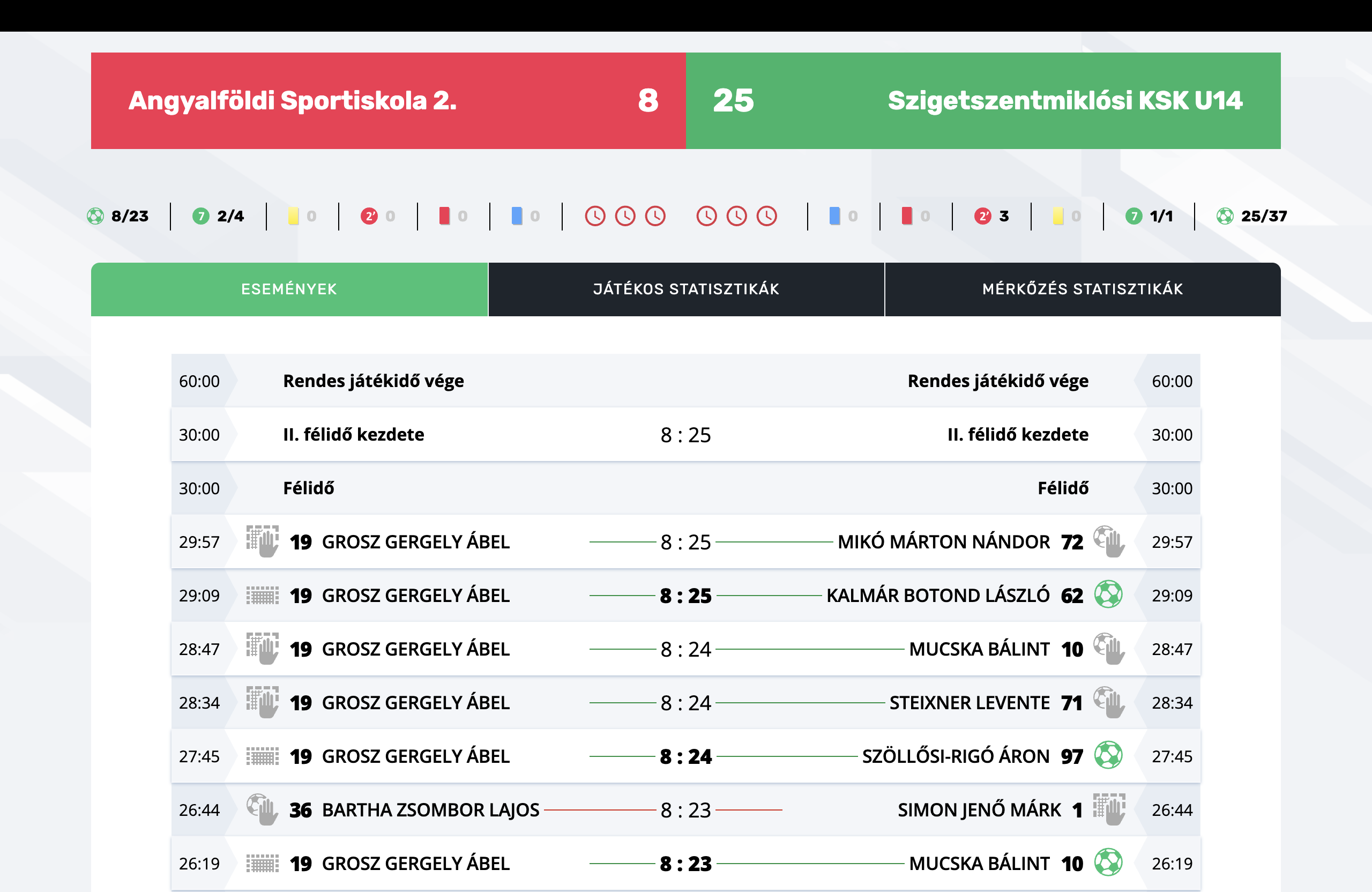Image resolution: width=1372 pixels, height=892 pixels.
Task: Click the last away team timeout clock
Action: [767, 216]
